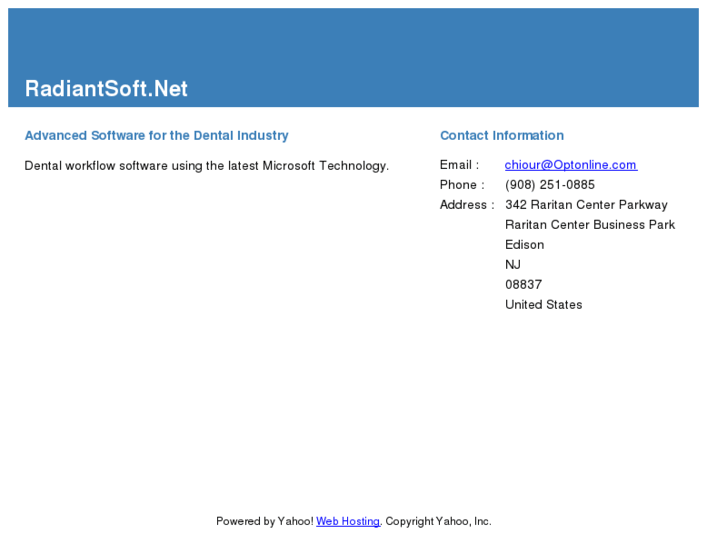This screenshot has height=545, width=727.
Task: Open the Web Hosting link
Action: coord(348,521)
